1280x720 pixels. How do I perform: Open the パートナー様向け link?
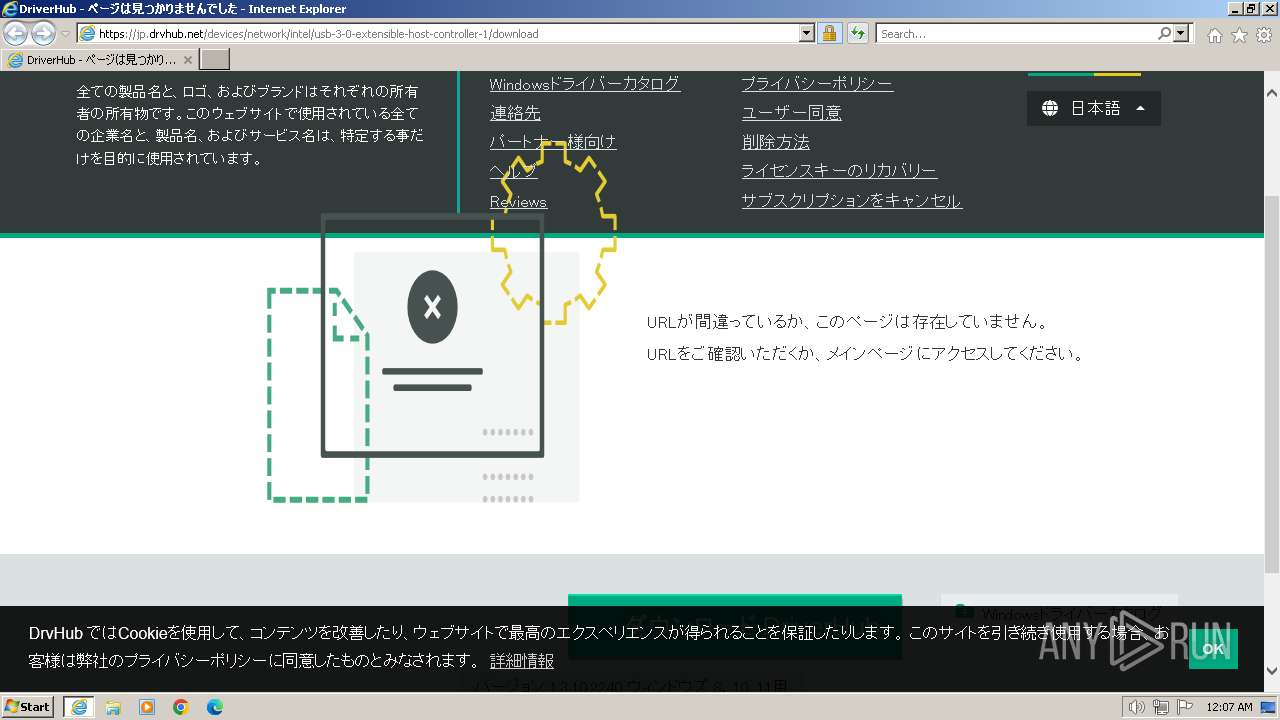[x=553, y=142]
